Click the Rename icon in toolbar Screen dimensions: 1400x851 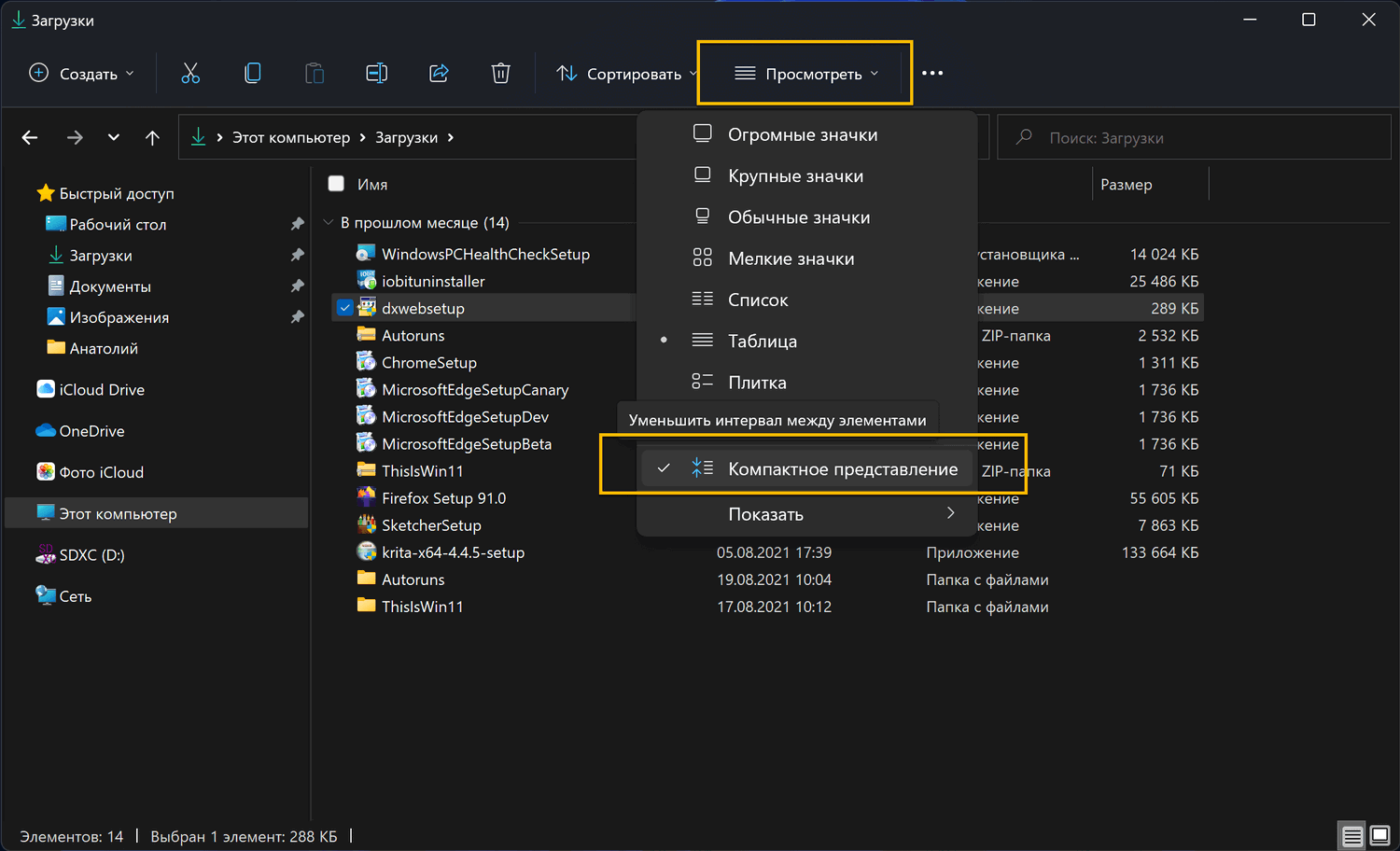click(x=376, y=74)
